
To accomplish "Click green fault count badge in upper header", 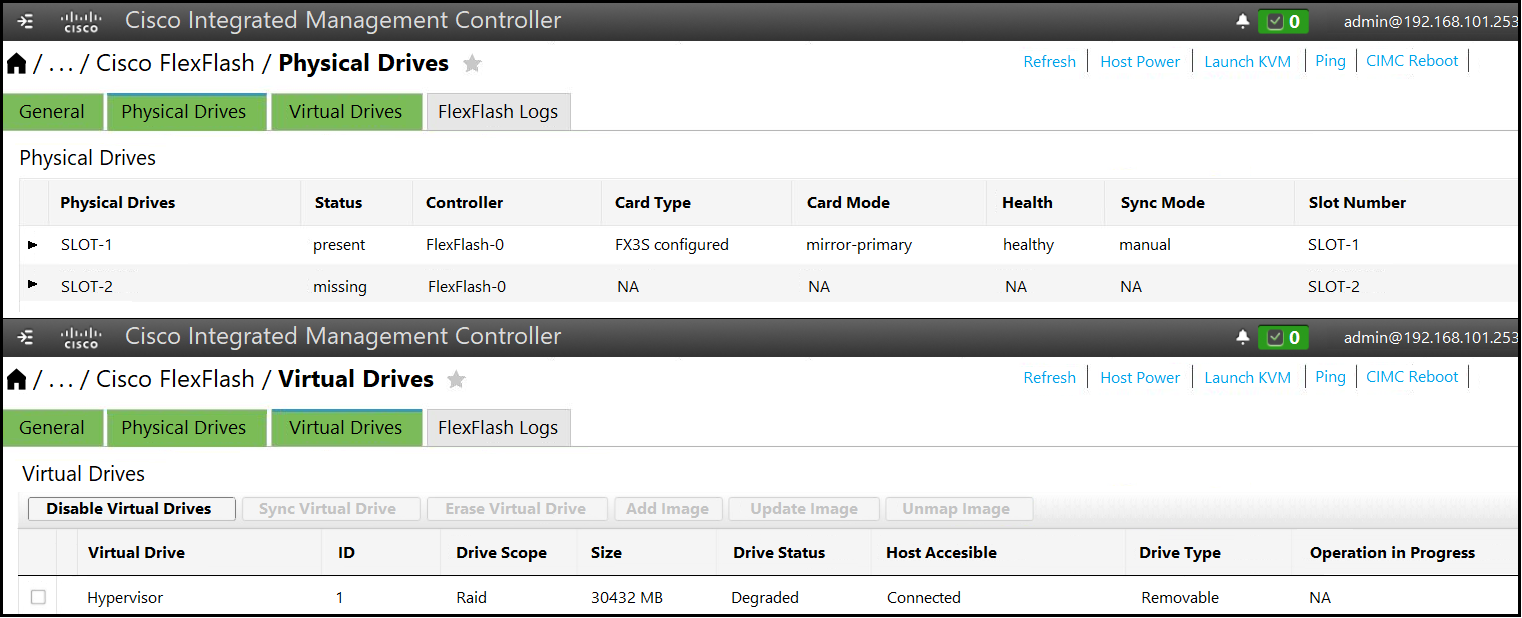I will tap(1283, 21).
